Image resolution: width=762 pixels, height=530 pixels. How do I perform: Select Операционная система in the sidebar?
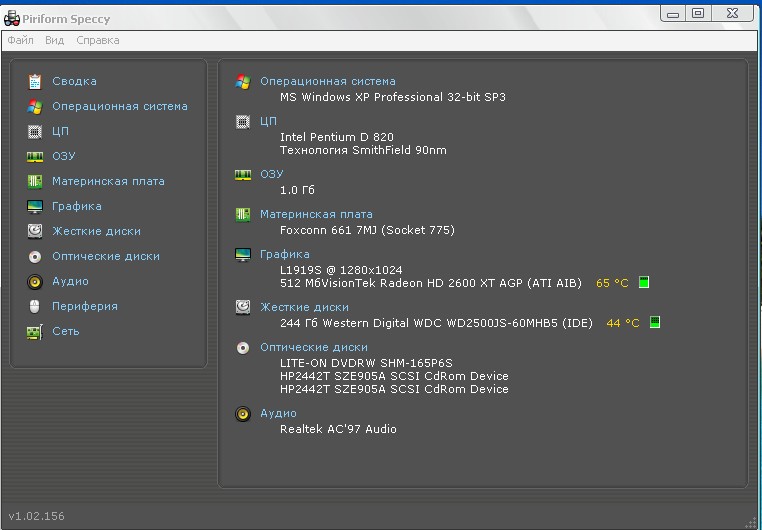click(x=119, y=106)
